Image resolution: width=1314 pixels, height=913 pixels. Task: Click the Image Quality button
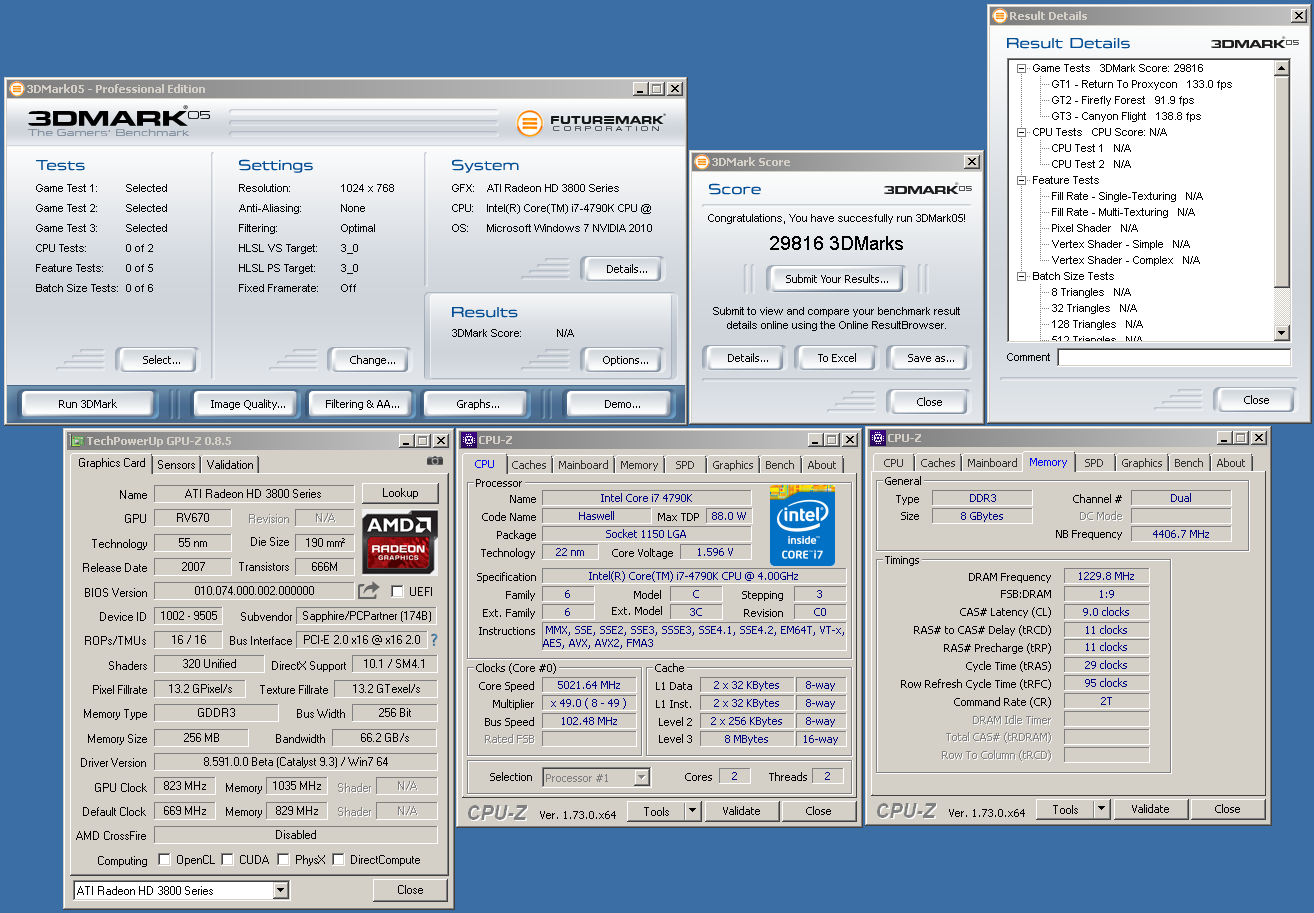tap(248, 404)
